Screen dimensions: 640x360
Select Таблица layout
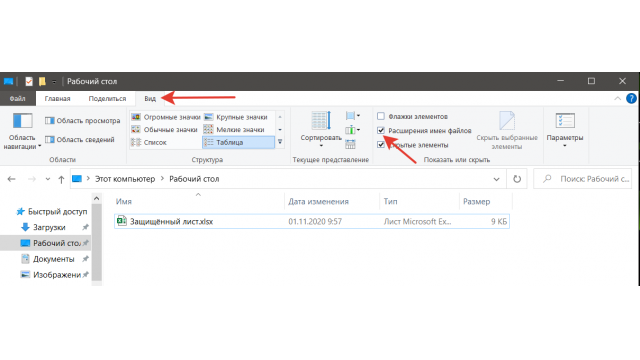point(238,142)
